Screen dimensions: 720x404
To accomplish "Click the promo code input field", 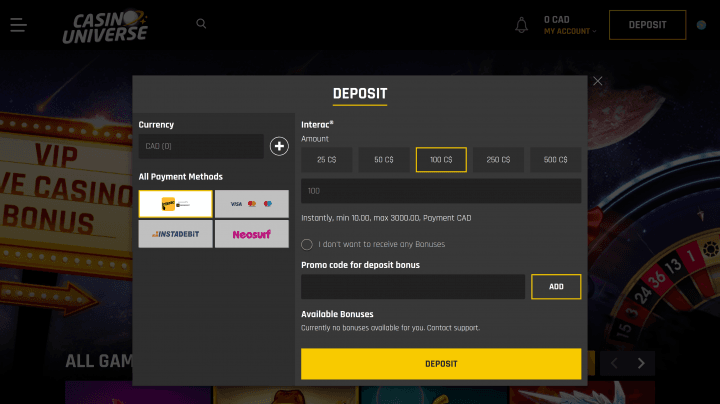I will 413,286.
